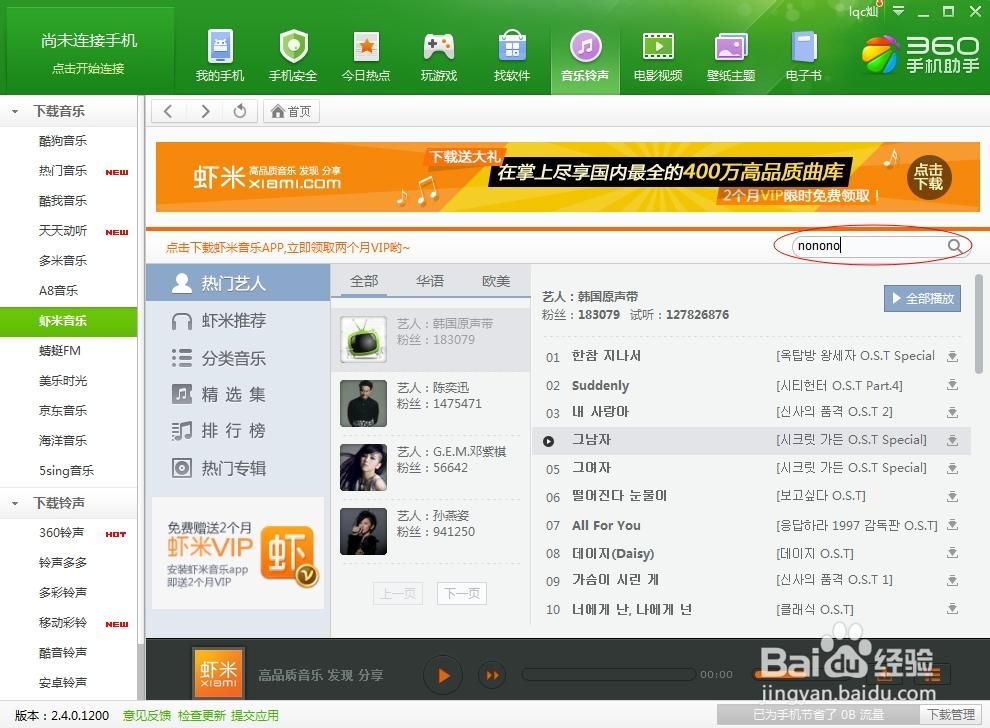Go back with the left arrow
The image size is (990, 728).
[168, 111]
